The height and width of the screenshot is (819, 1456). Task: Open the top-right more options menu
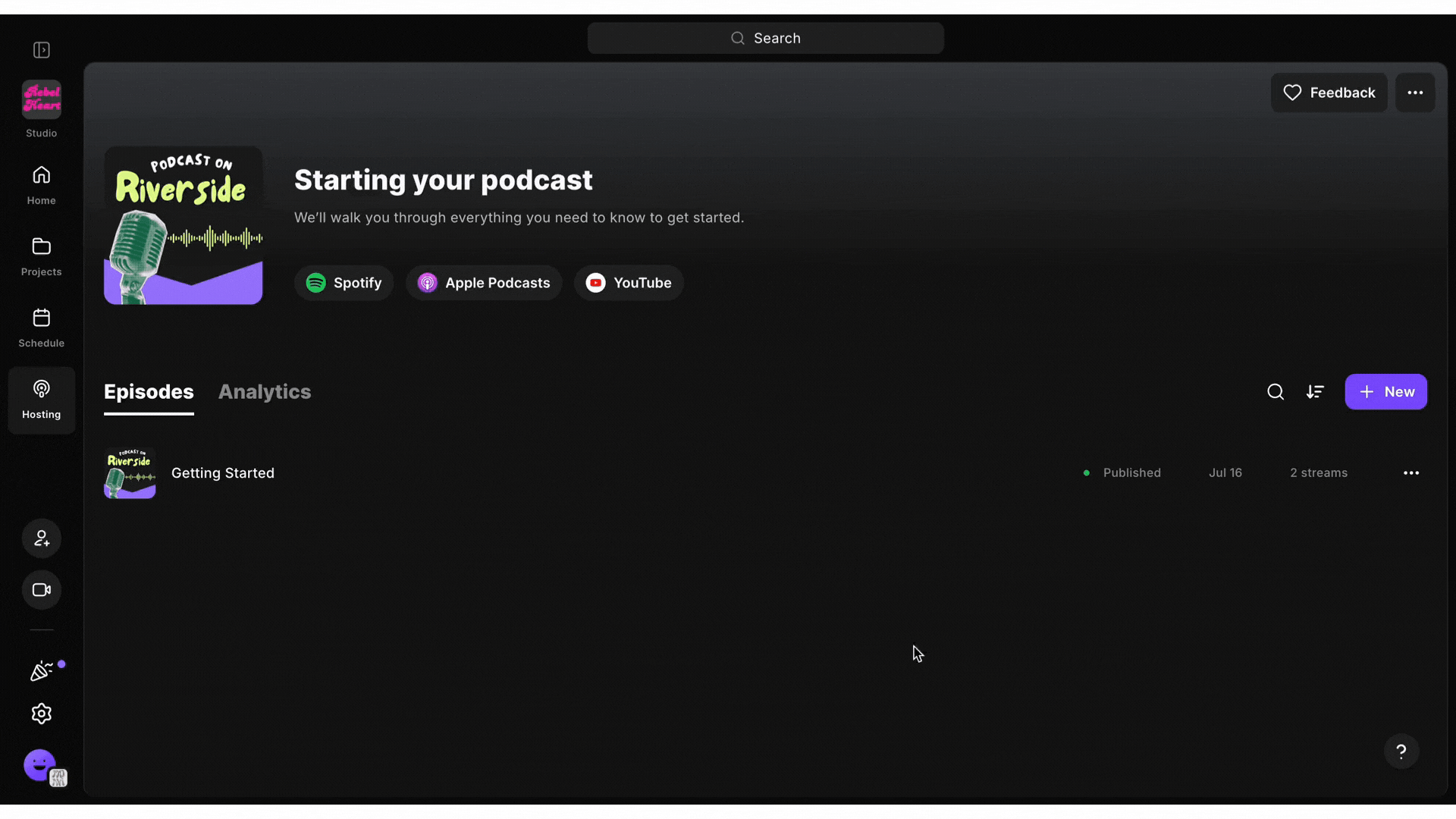point(1416,93)
